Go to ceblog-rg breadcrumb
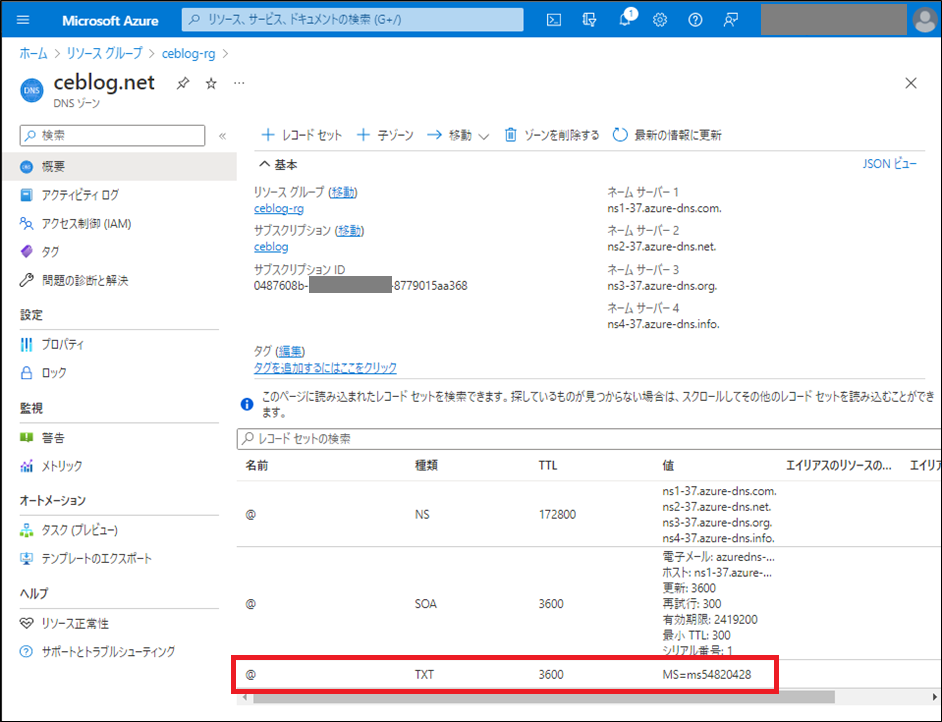Image resolution: width=942 pixels, height=722 pixels. (x=189, y=53)
